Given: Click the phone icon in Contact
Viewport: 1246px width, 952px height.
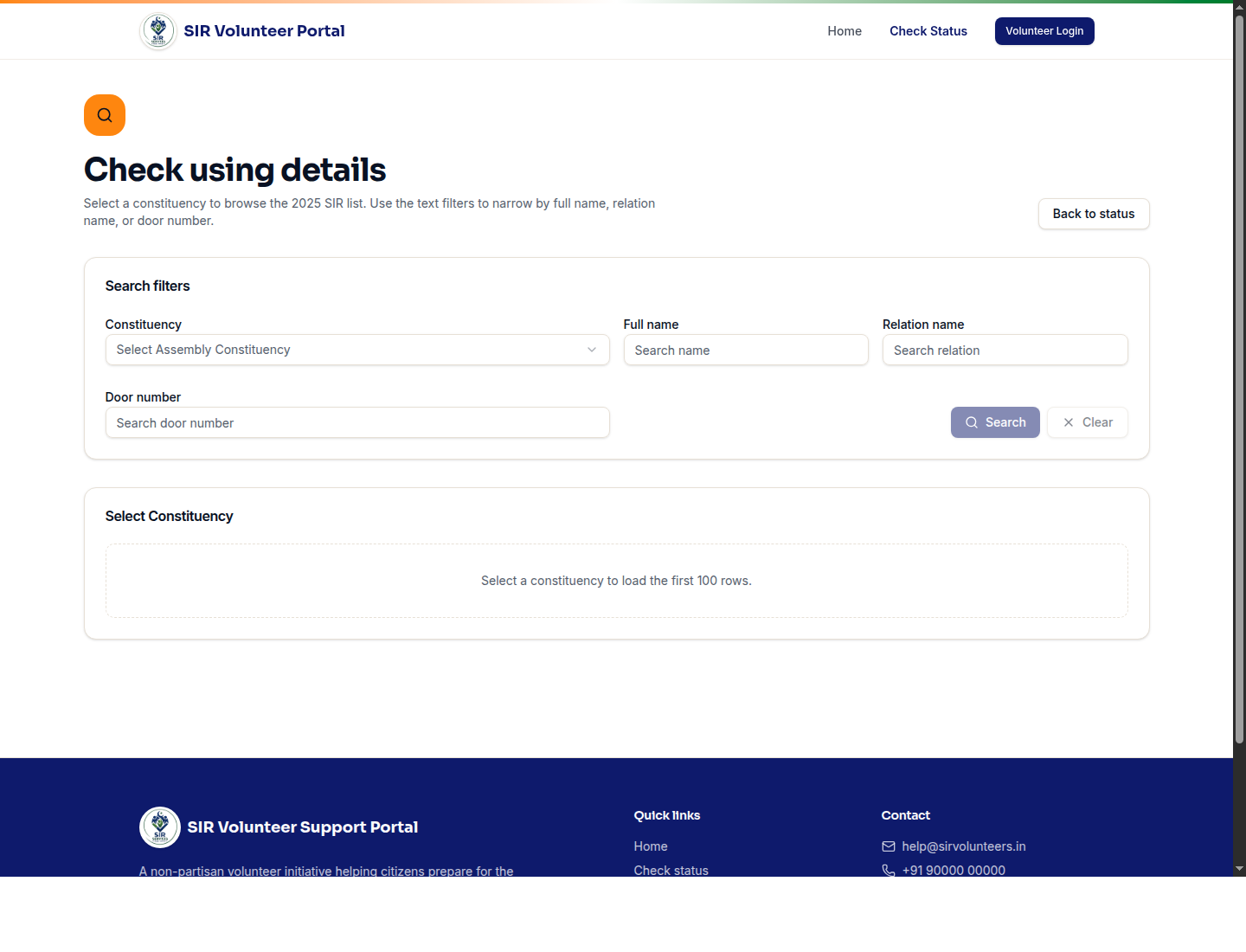Looking at the screenshot, I should [889, 871].
